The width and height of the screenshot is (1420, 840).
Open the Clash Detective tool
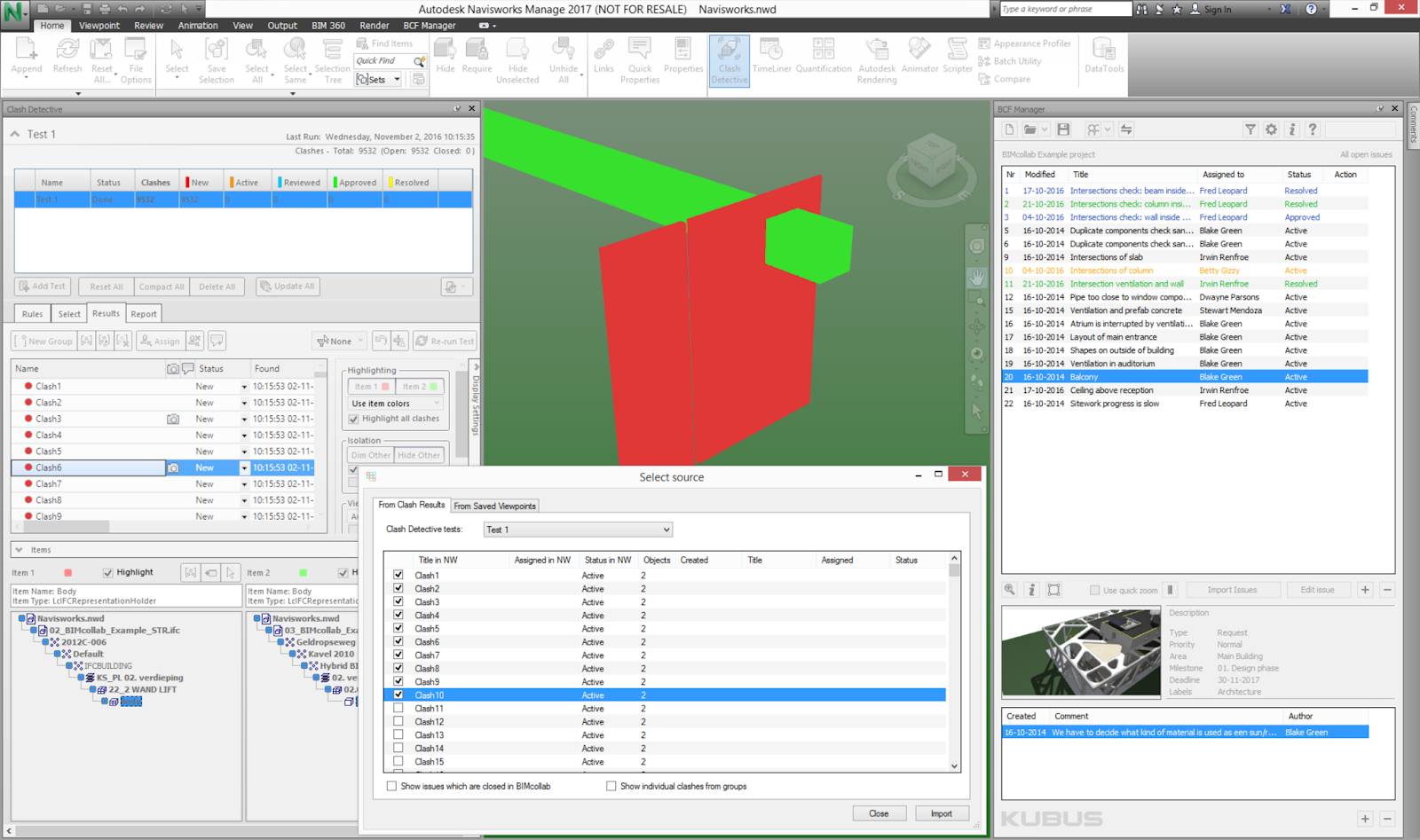pos(729,60)
